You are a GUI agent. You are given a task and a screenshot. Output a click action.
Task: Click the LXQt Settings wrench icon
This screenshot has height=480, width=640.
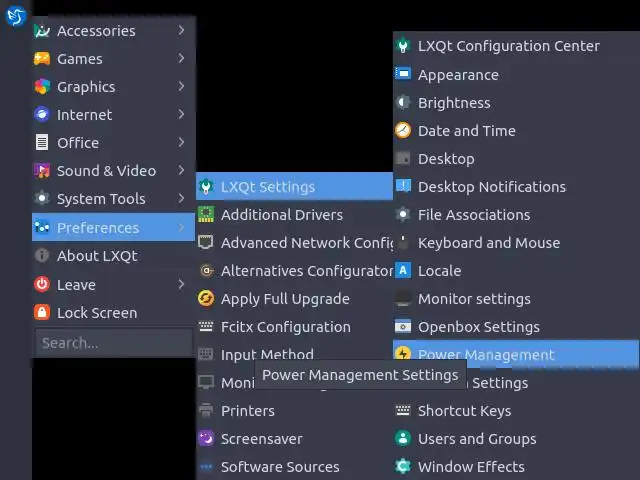click(x=206, y=187)
